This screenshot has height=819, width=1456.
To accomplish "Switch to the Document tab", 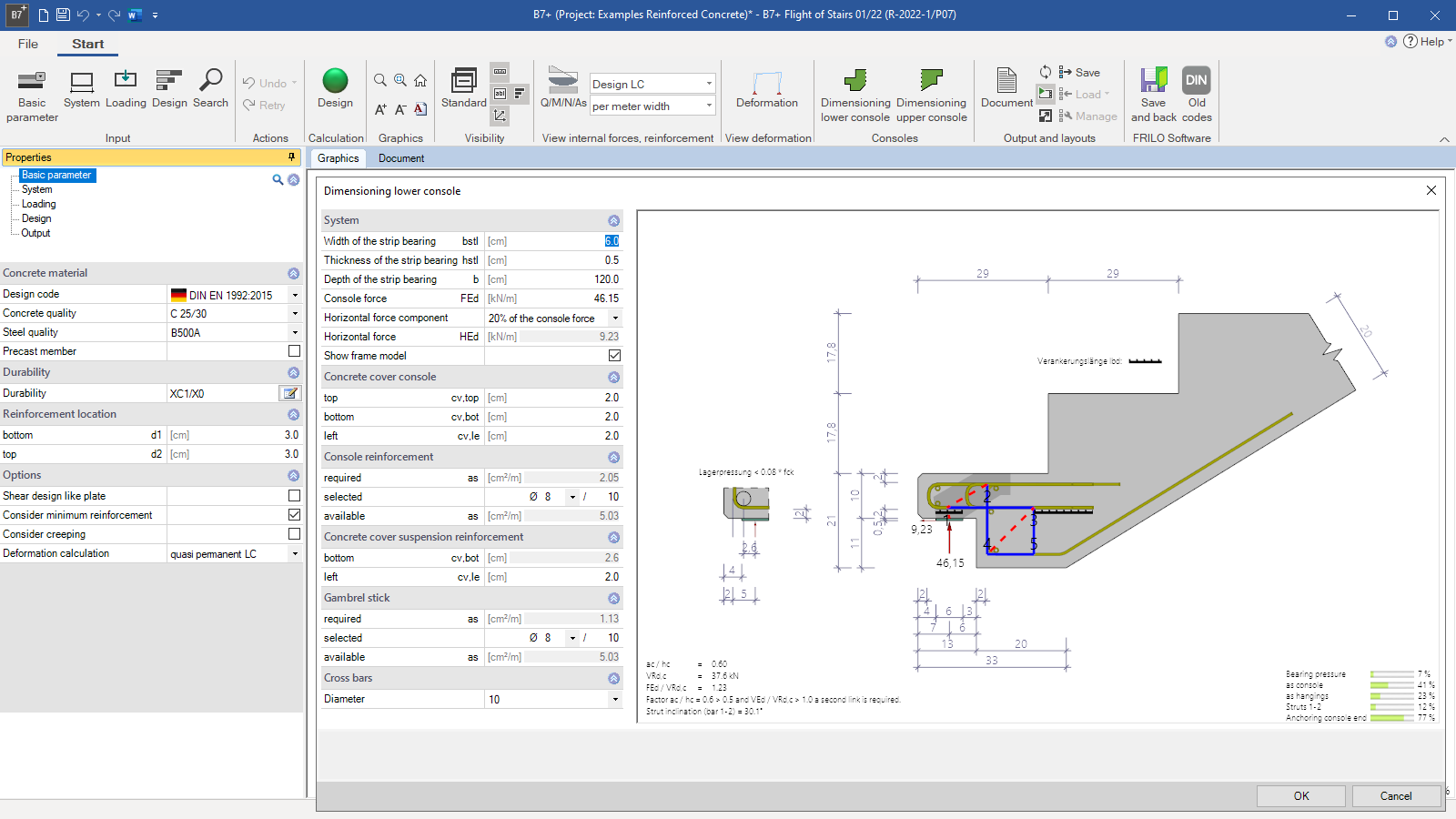I will (401, 158).
